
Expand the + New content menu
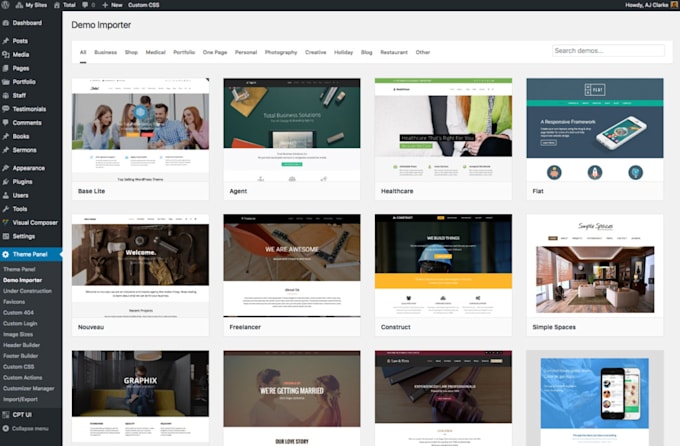[111, 5]
